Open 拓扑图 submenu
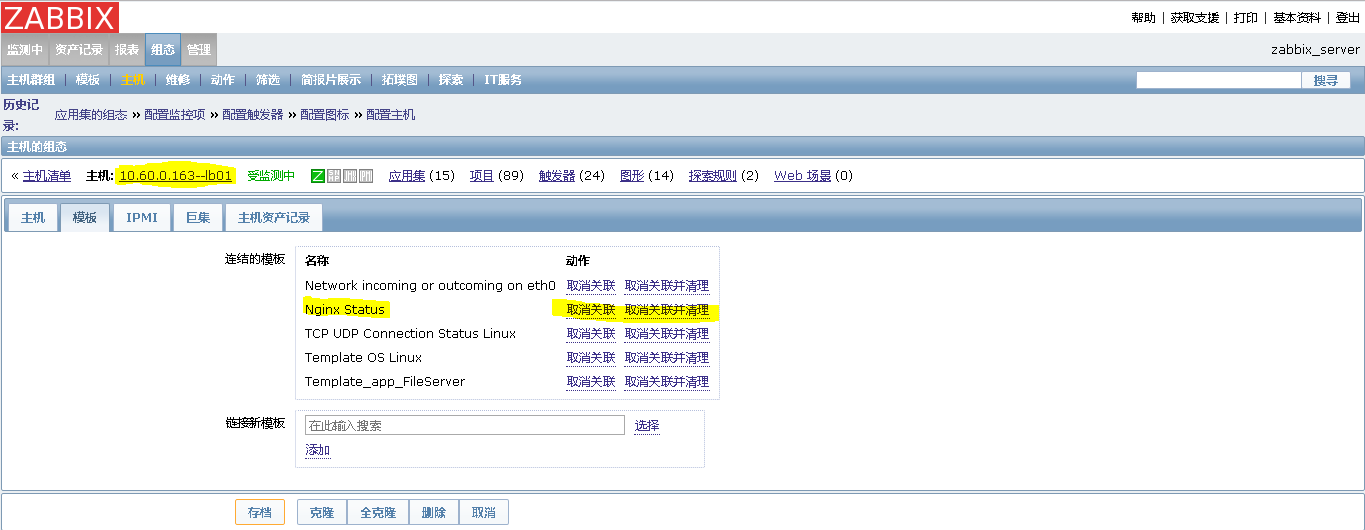The height and width of the screenshot is (530, 1365). pyautogui.click(x=400, y=80)
